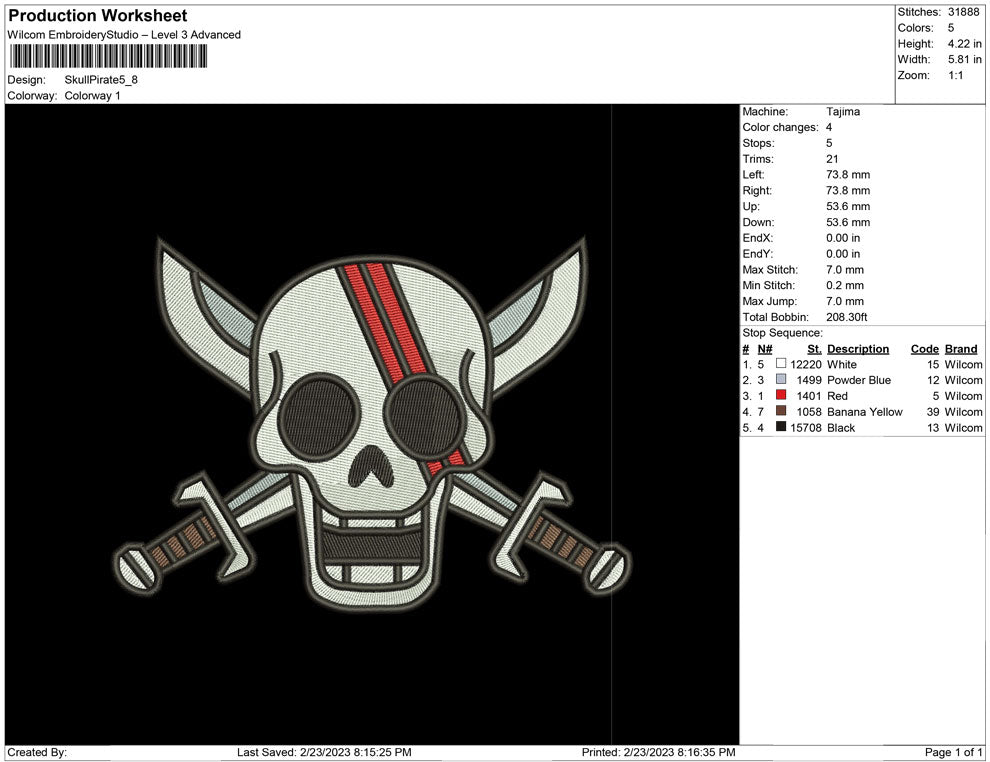
Task: Click the 'Color changes:' label
Action: tap(780, 128)
